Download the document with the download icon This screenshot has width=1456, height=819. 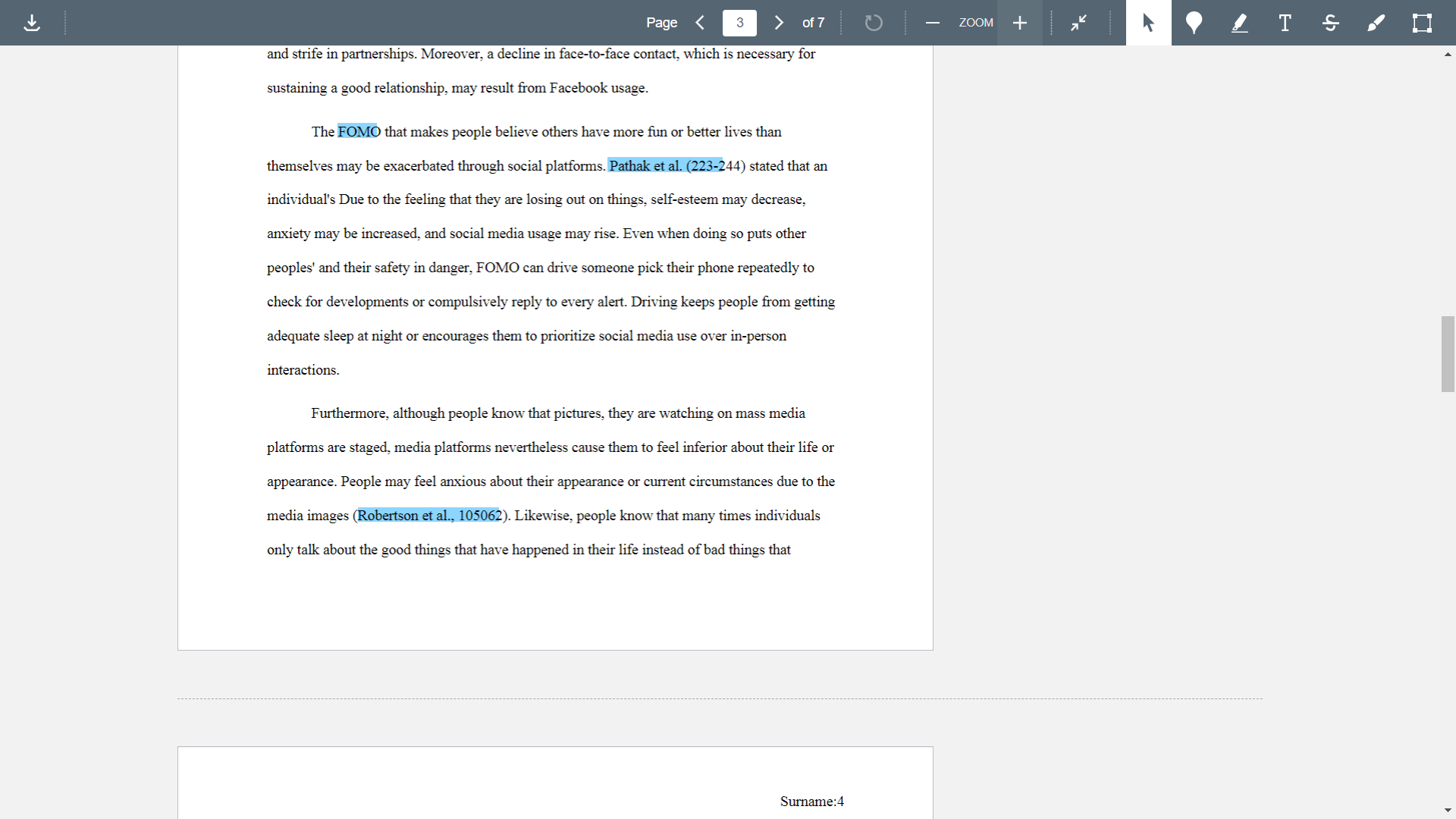tap(32, 23)
